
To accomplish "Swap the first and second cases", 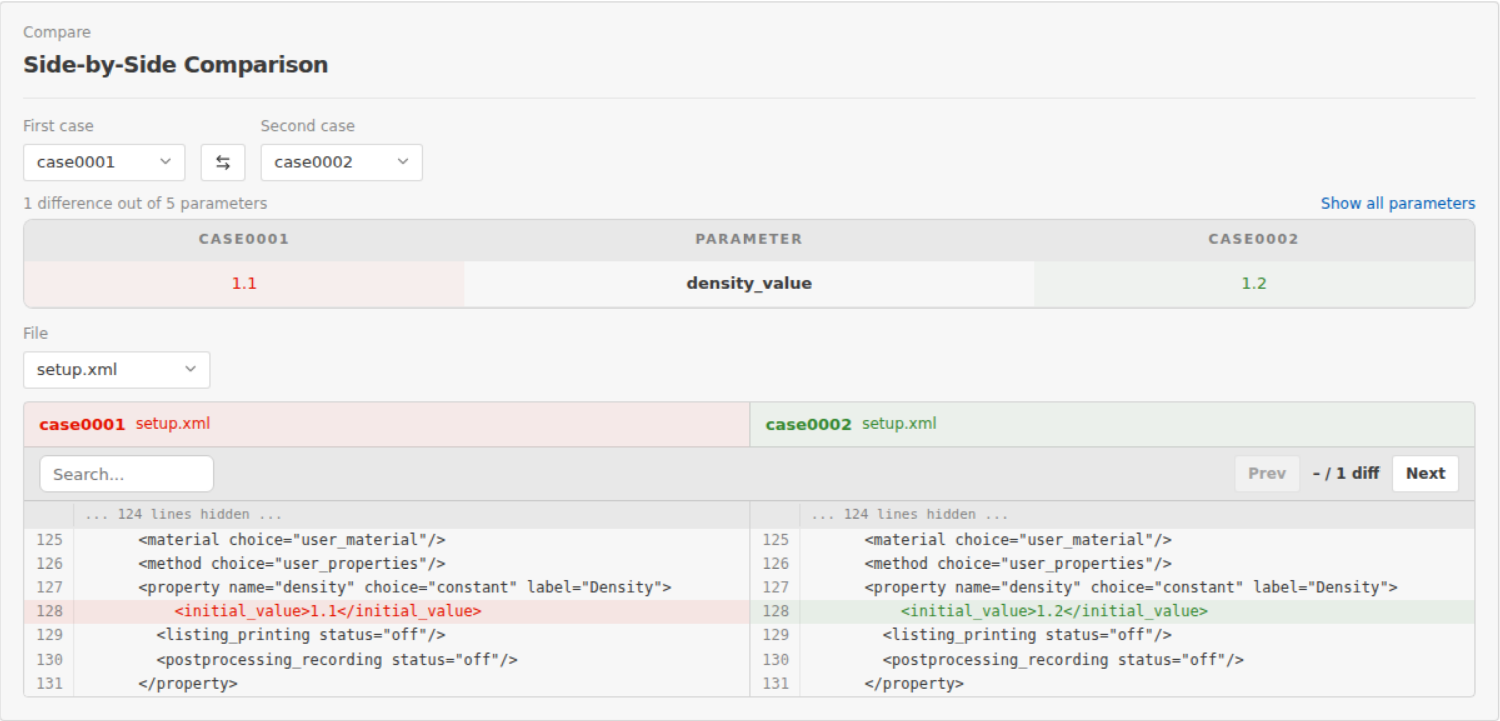I will tap(223, 163).
